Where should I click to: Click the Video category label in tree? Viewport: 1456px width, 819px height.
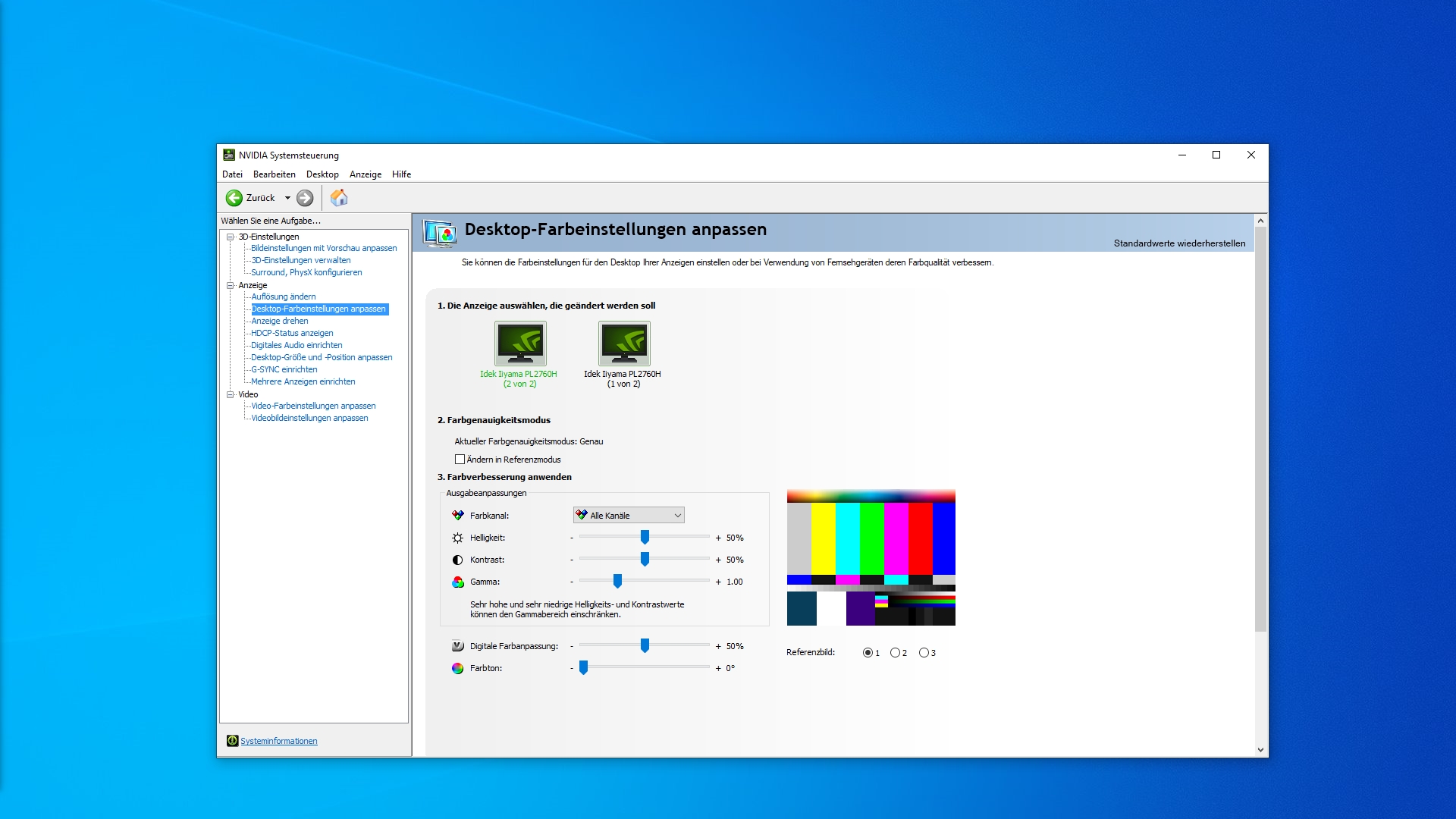(248, 394)
